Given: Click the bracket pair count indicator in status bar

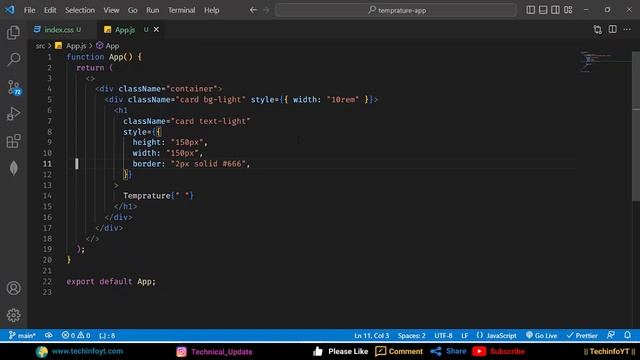Looking at the screenshot, I should [107, 336].
